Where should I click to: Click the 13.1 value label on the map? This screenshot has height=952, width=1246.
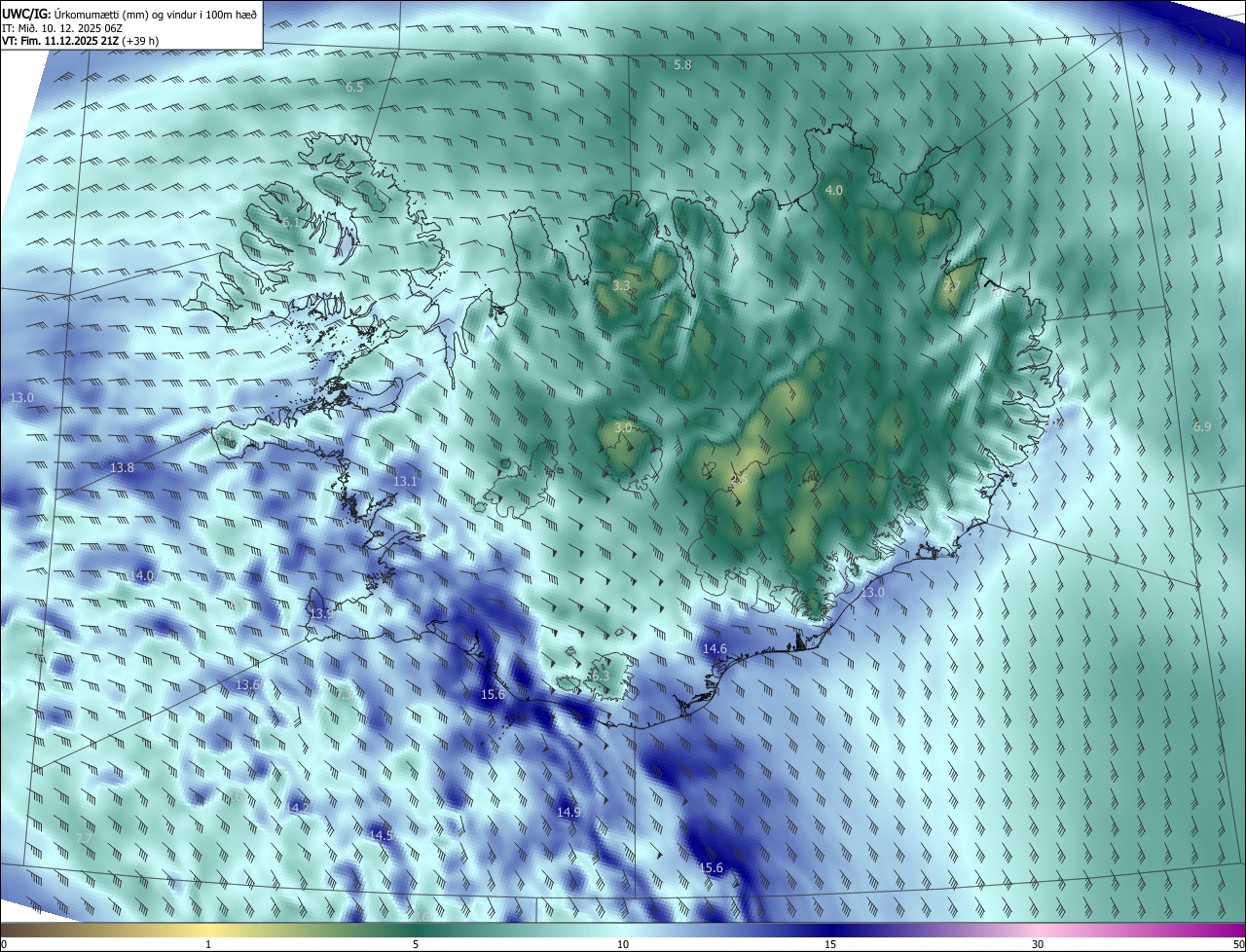405,481
